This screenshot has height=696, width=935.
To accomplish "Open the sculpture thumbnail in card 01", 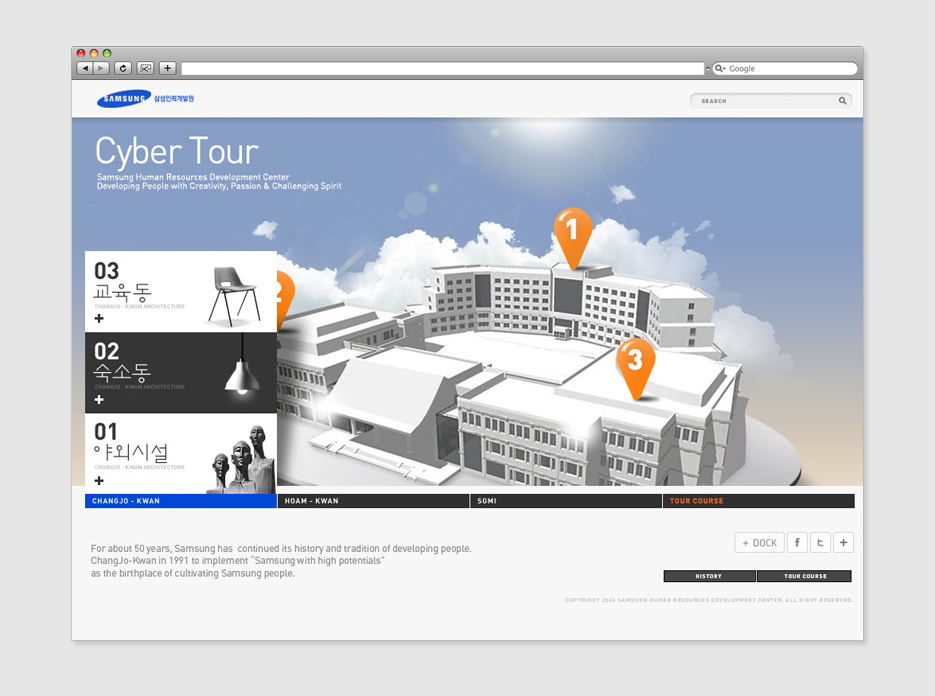I will 241,459.
